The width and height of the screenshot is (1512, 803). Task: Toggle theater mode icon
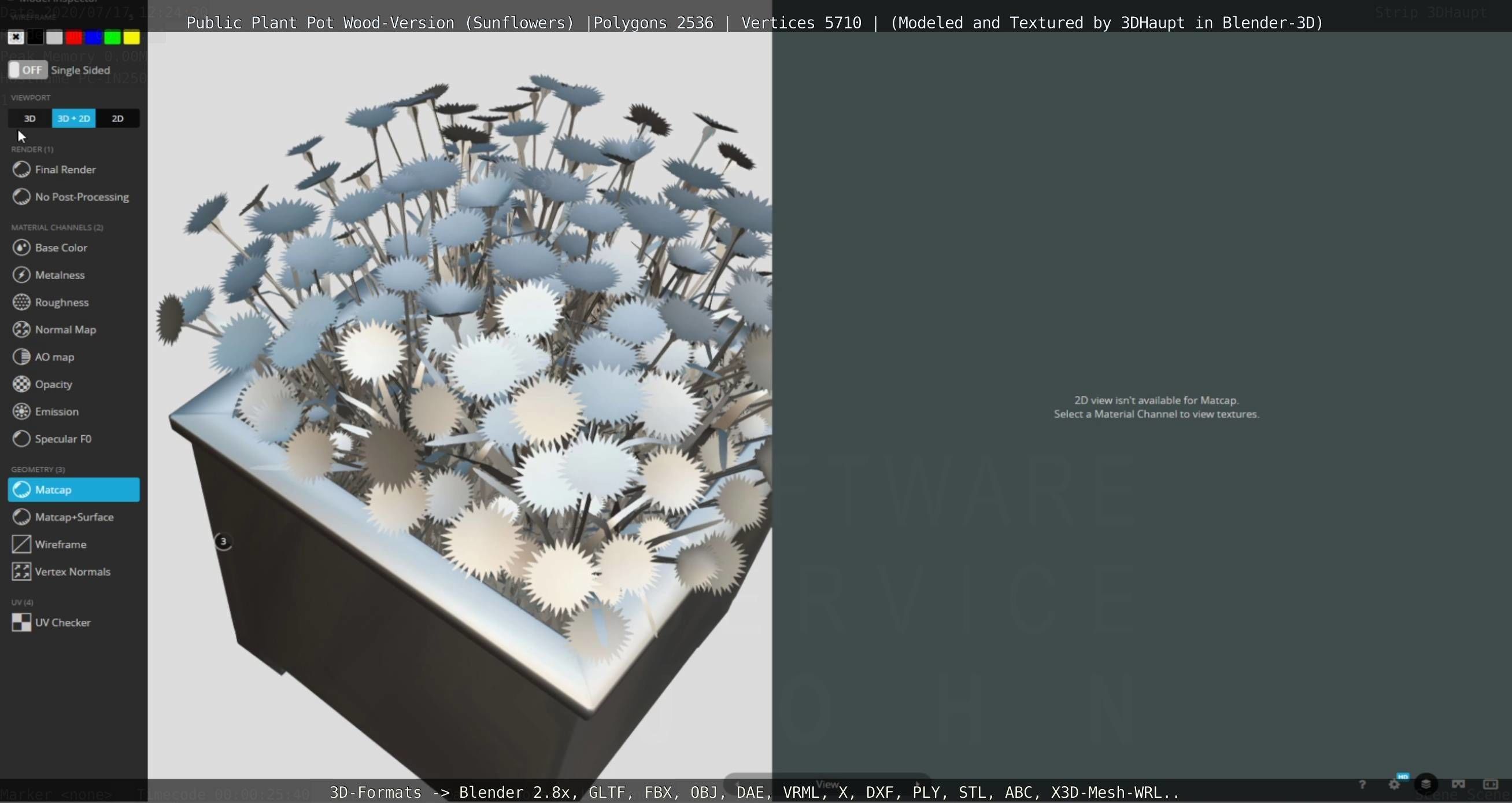click(1490, 784)
